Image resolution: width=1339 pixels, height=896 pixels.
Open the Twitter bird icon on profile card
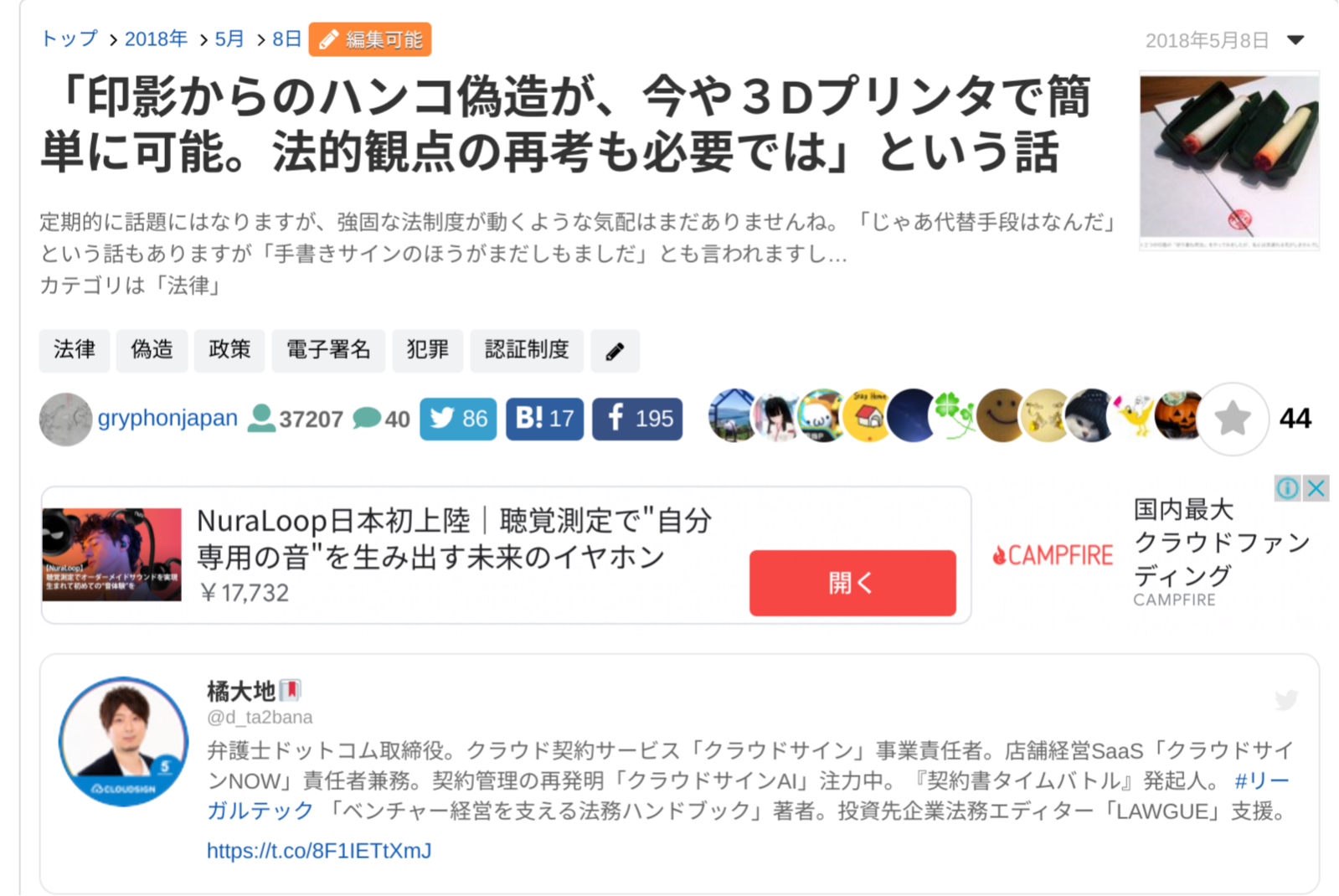pyautogui.click(x=1286, y=700)
